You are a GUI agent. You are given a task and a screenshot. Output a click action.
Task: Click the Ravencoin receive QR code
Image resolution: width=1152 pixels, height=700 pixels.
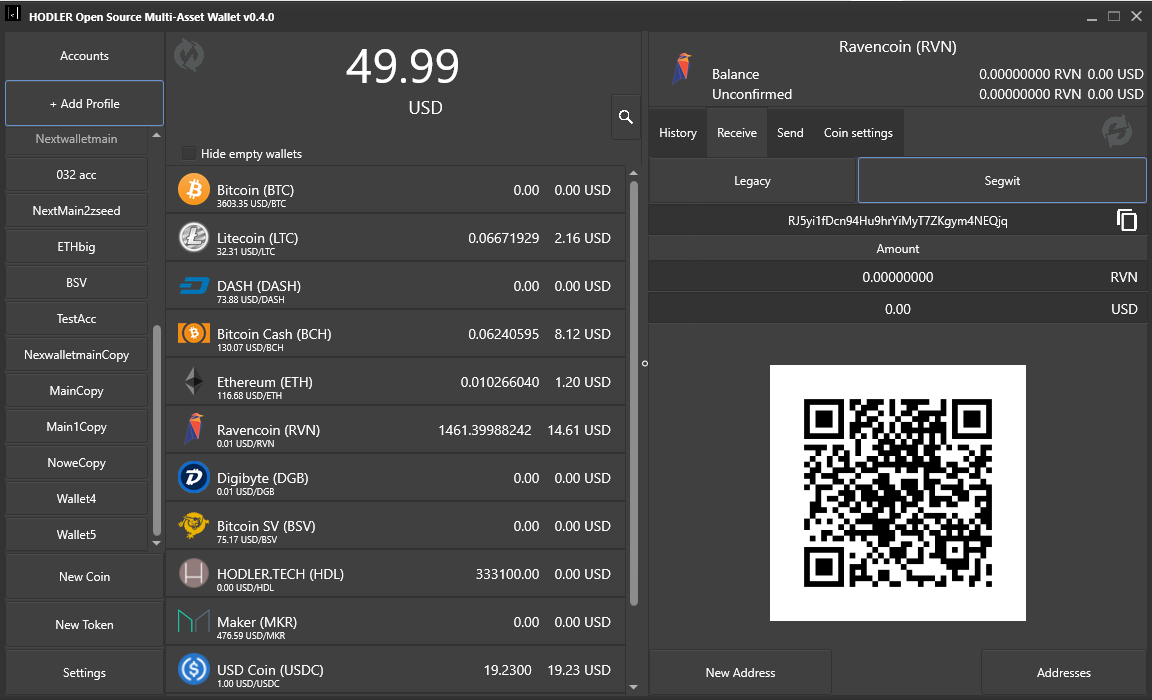pyautogui.click(x=898, y=493)
